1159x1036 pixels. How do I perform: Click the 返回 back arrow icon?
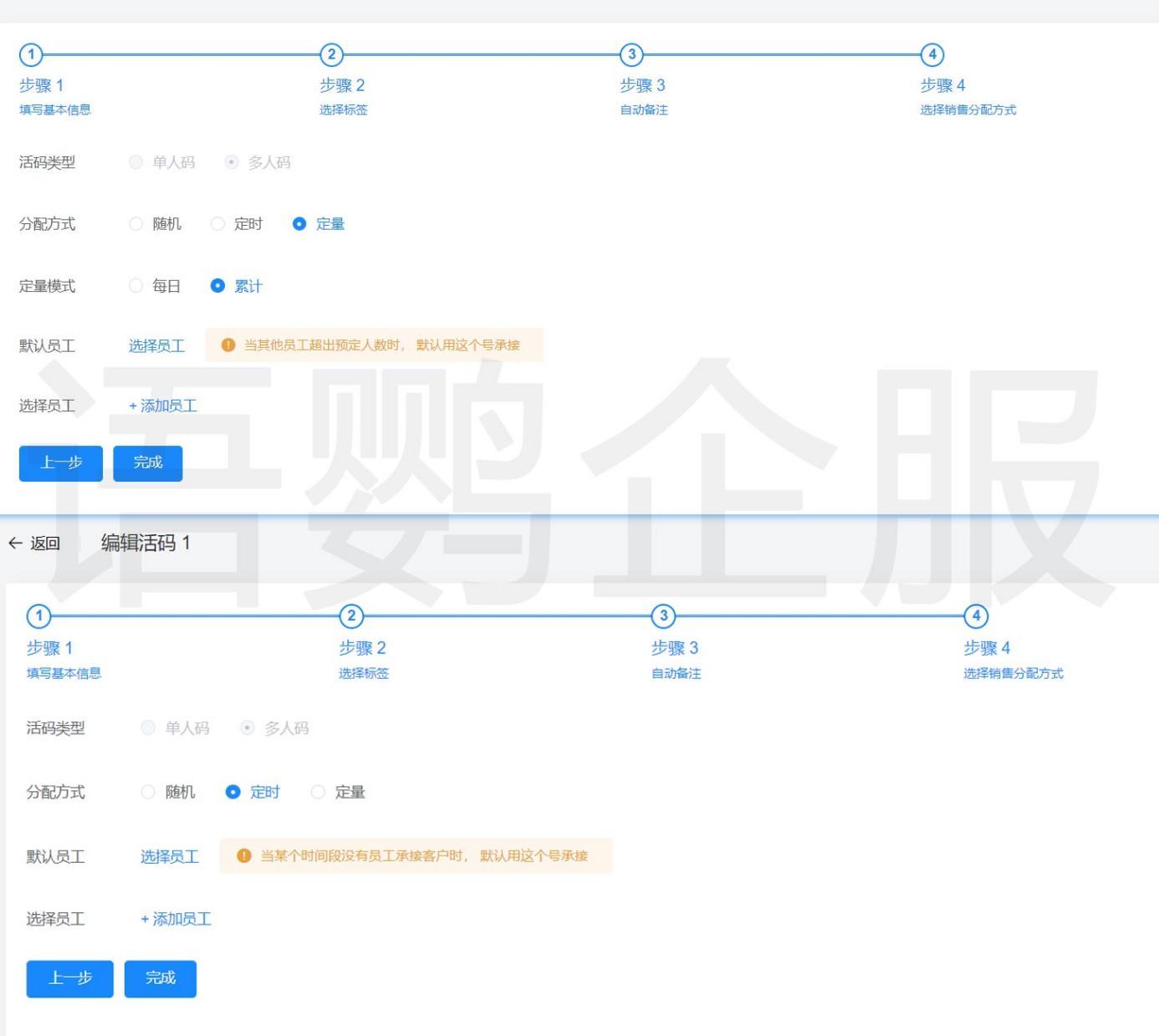coord(15,544)
